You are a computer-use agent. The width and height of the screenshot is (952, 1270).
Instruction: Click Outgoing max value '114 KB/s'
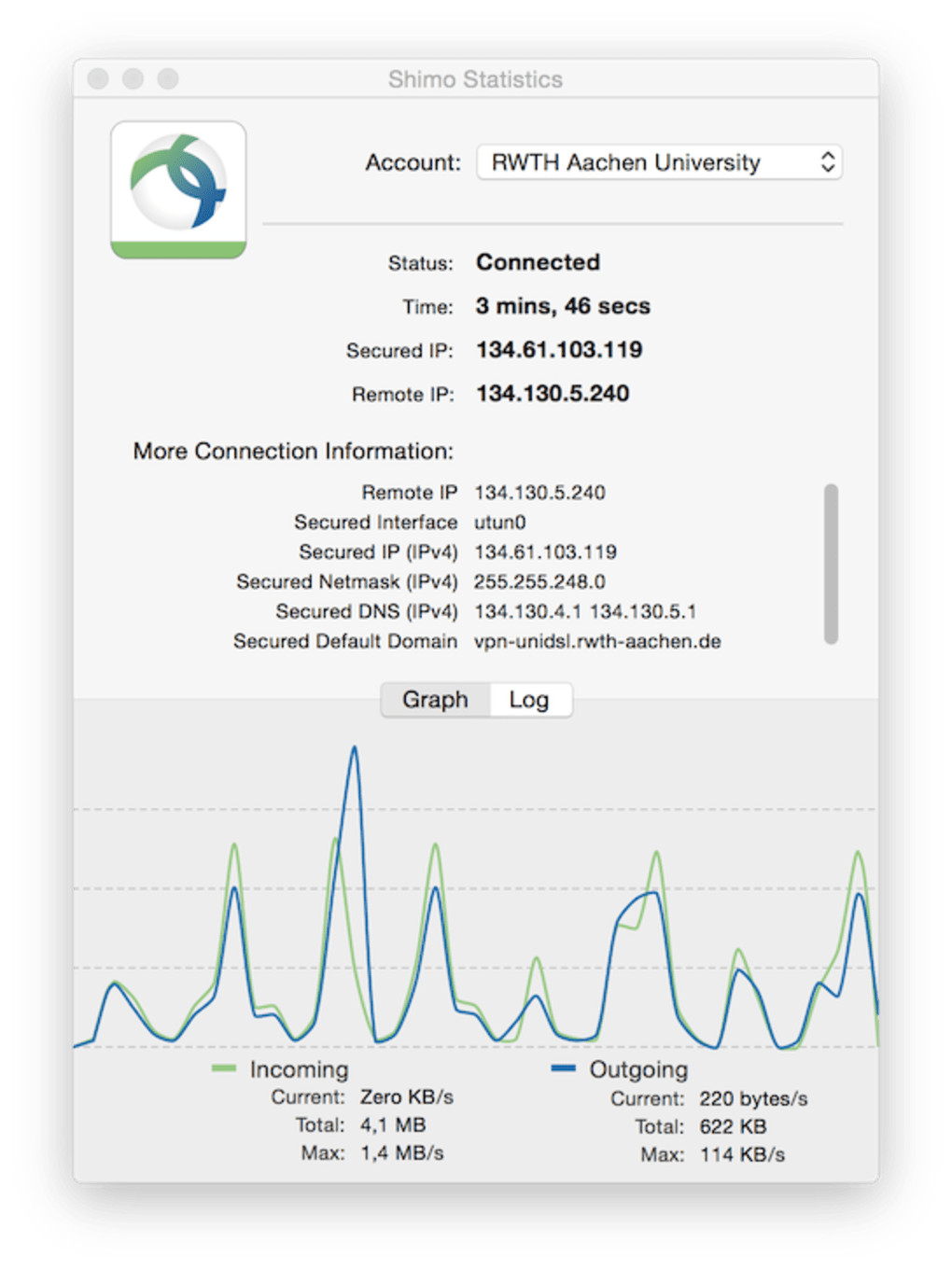(742, 1155)
